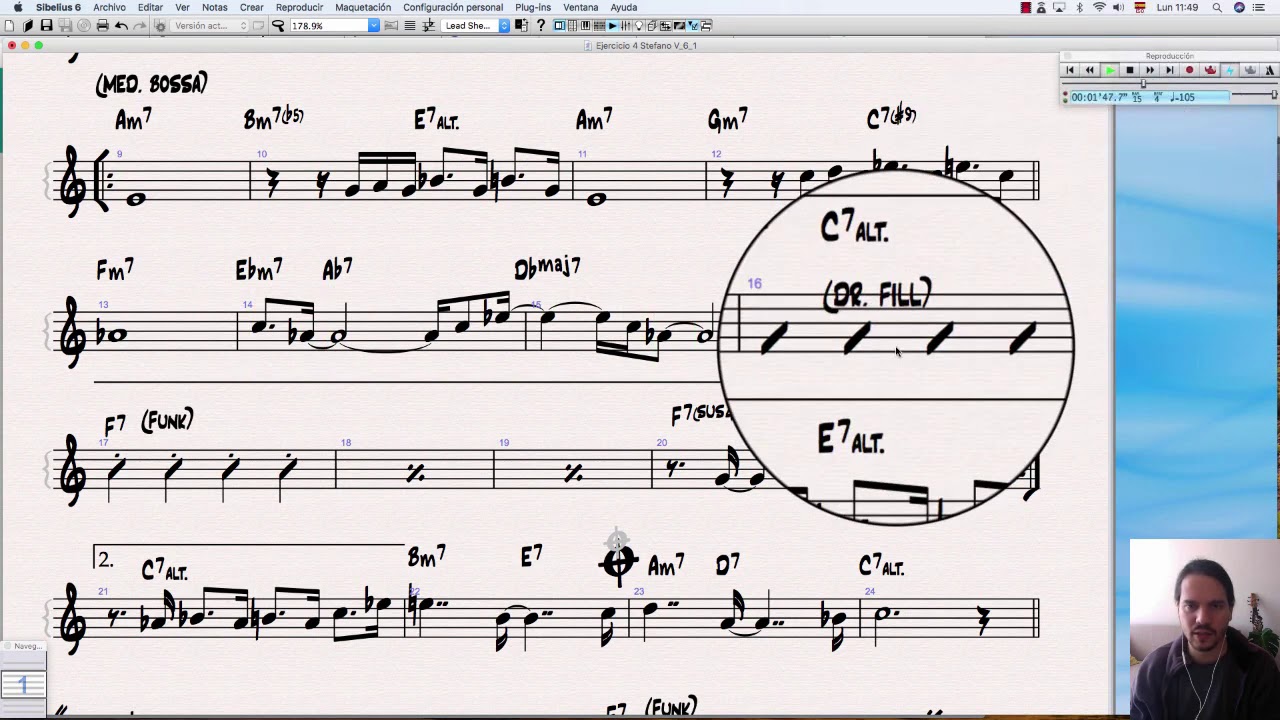Screen dimensions: 1280x720
Task: Select the (MED. BOSSA) text in the score
Action: click(151, 84)
